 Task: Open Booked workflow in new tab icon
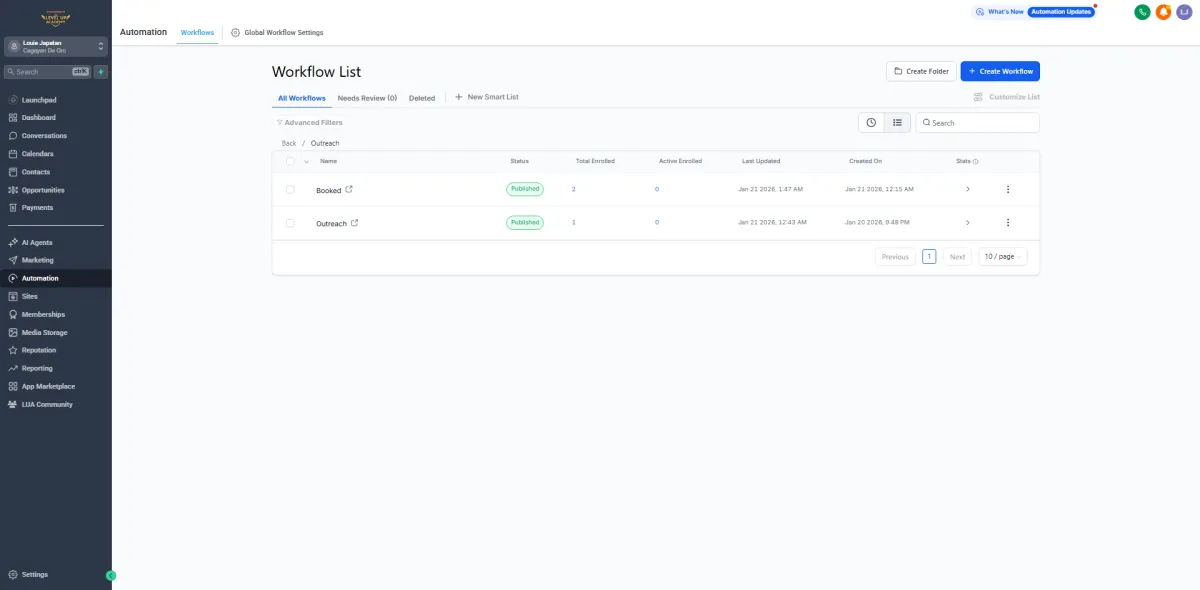[x=349, y=190]
